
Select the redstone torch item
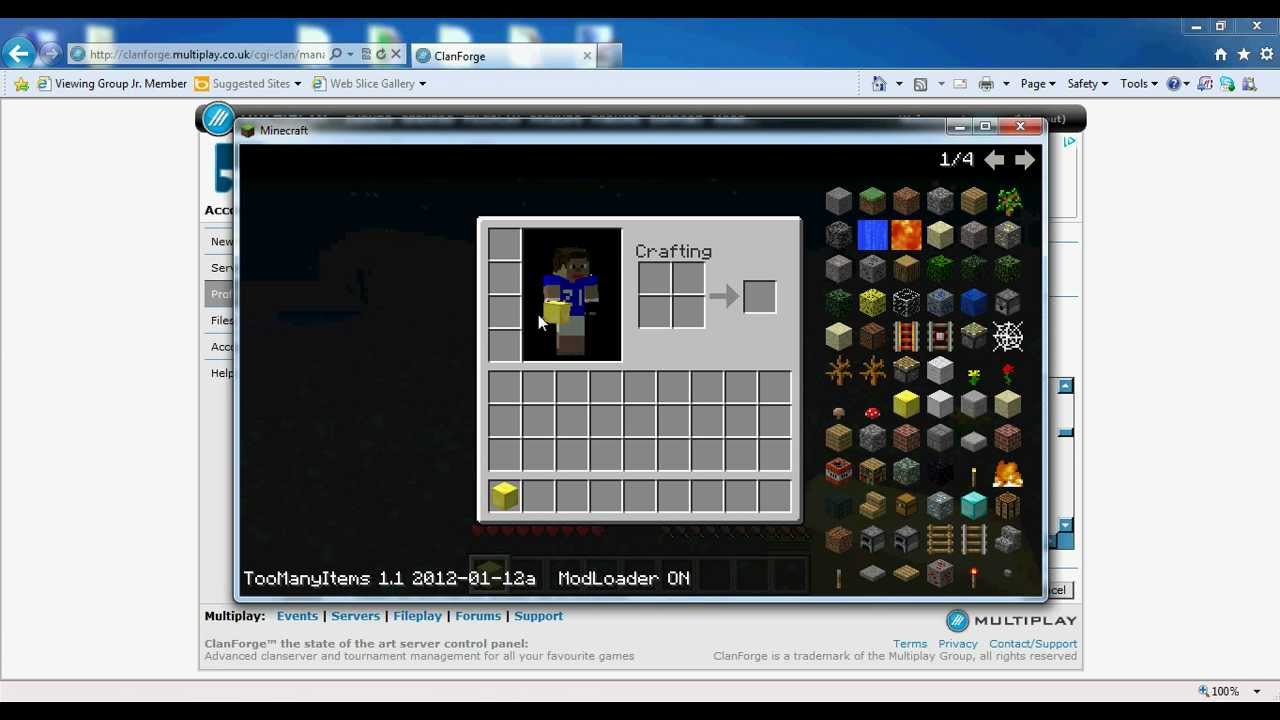coord(974,575)
